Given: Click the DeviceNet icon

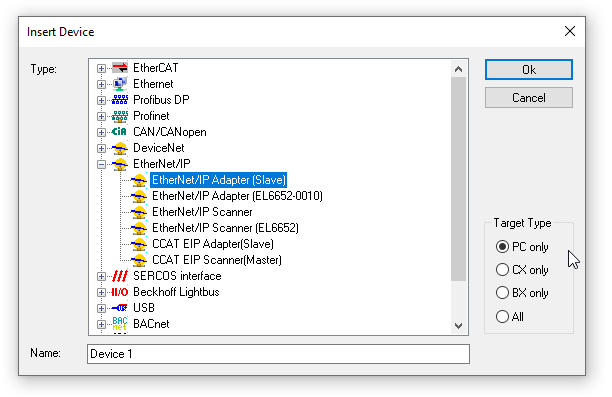Looking at the screenshot, I should click(x=120, y=148).
